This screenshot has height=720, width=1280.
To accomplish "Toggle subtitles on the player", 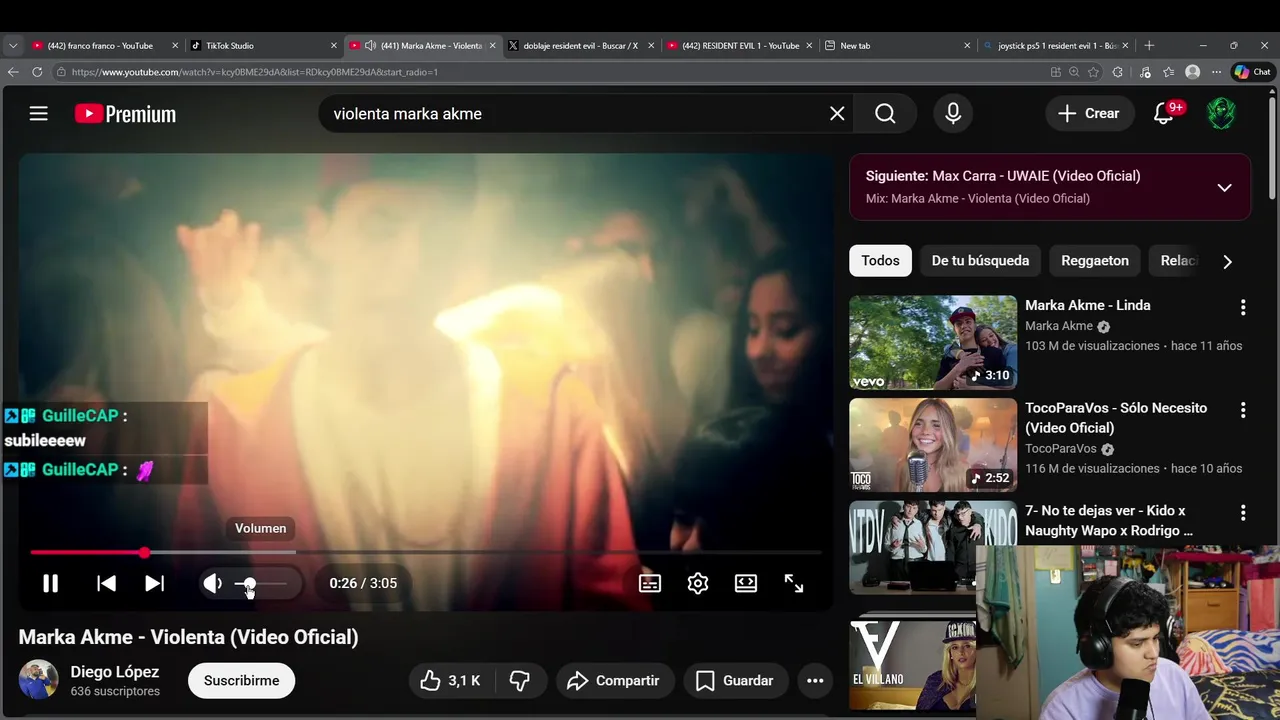I will pos(650,583).
